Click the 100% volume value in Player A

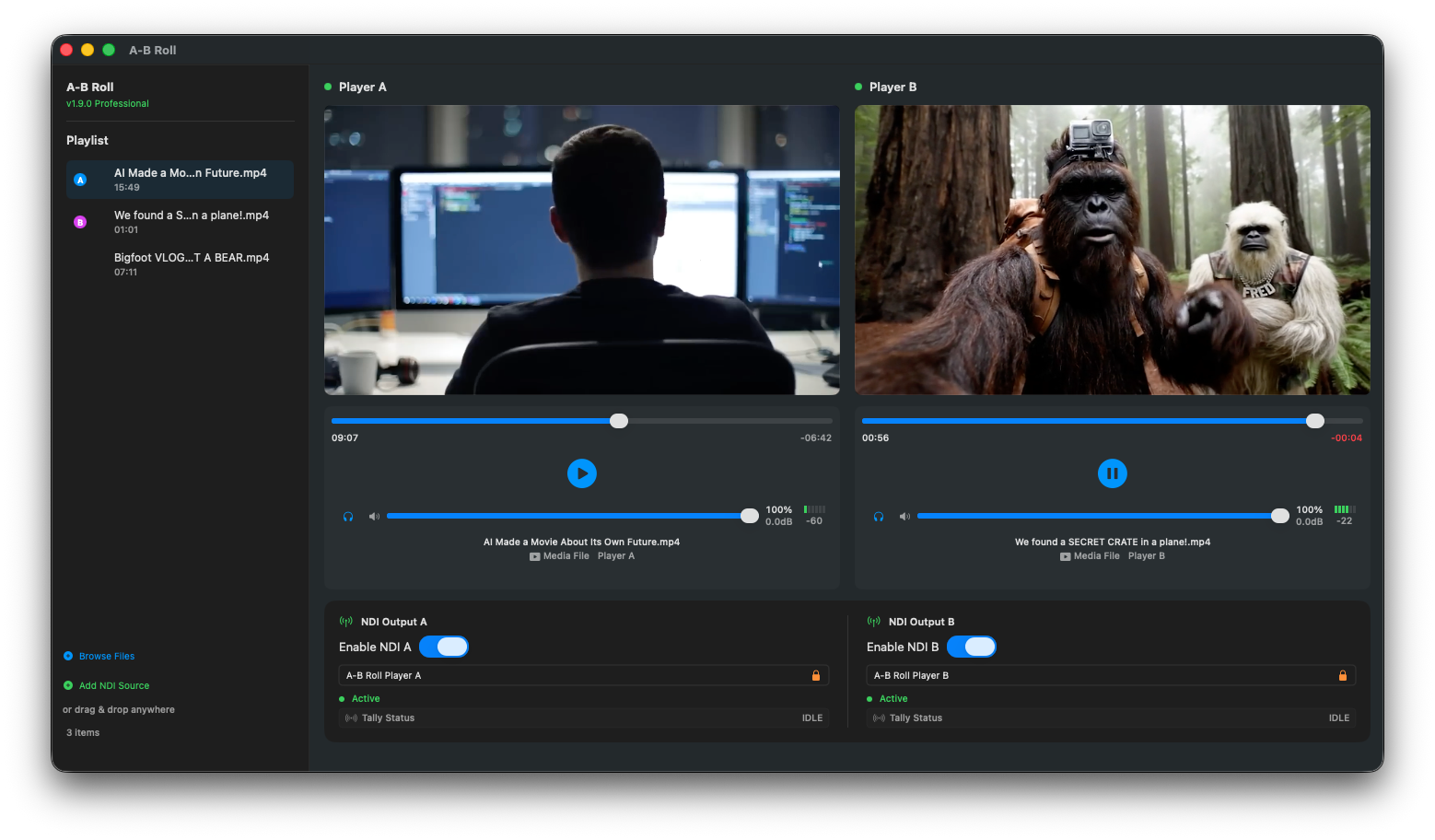tap(779, 509)
